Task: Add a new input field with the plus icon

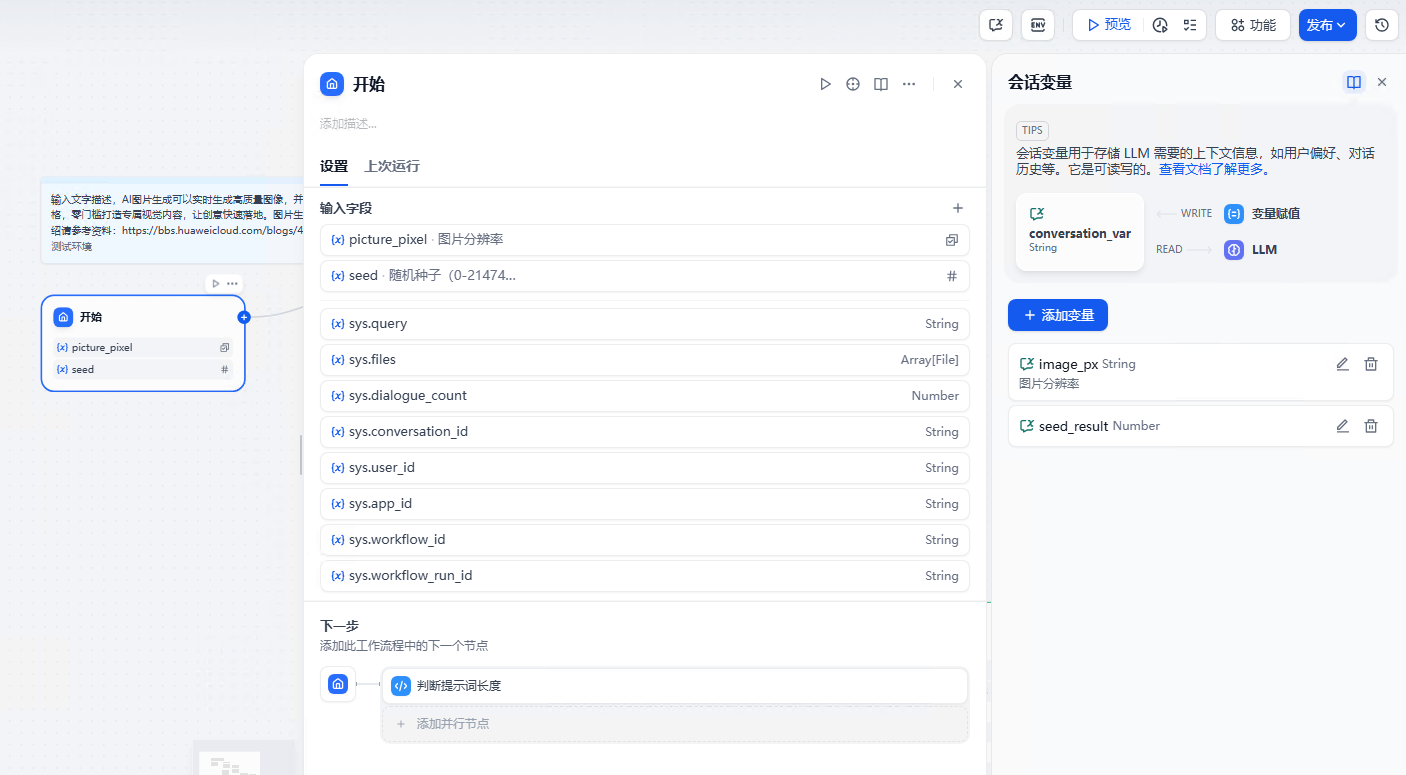Action: click(957, 208)
